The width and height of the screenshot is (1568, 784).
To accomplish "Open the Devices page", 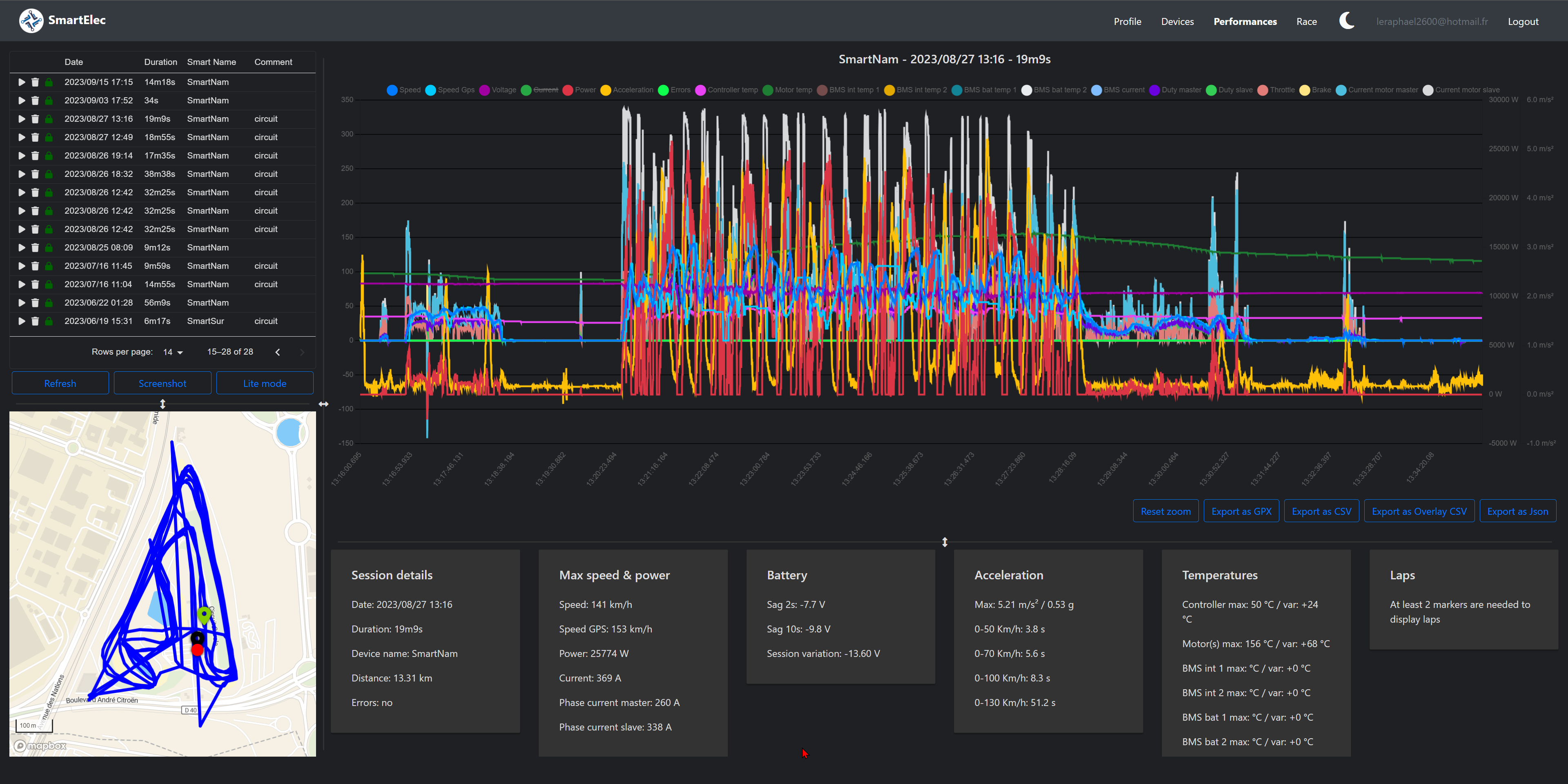I will (x=1177, y=21).
